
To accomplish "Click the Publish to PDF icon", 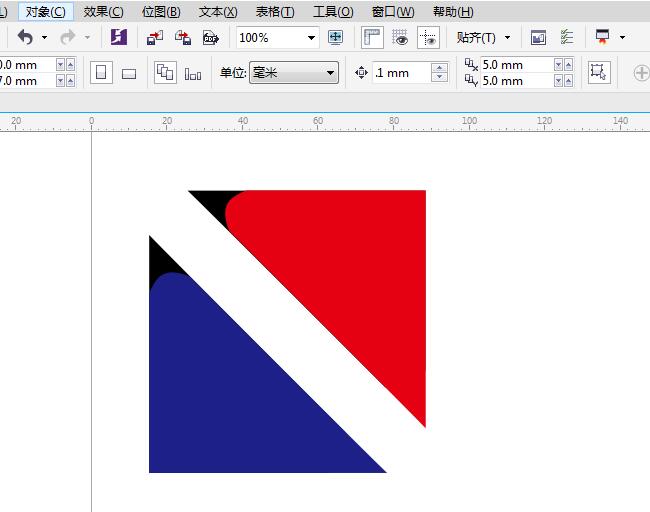I will click(x=211, y=38).
